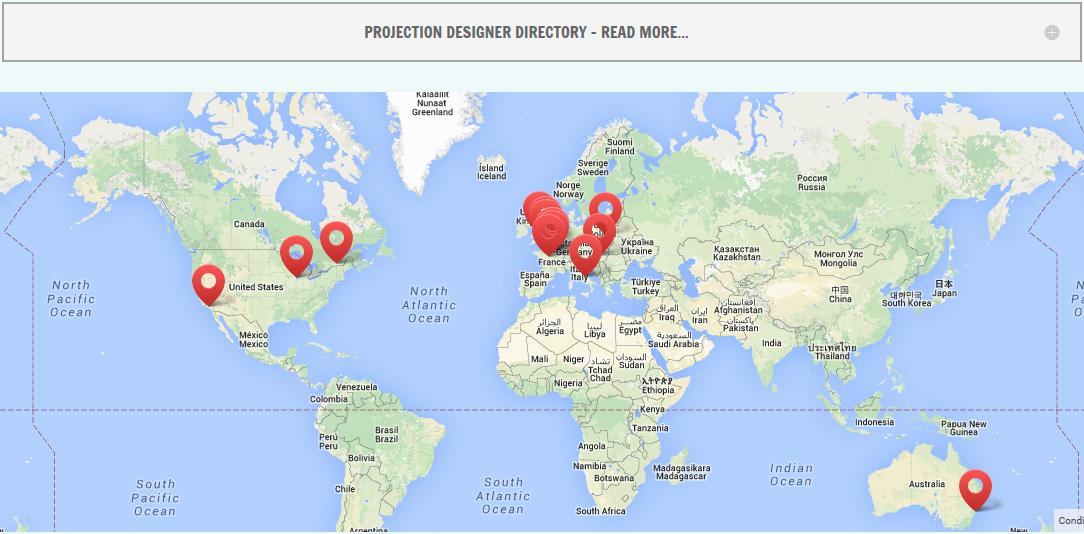Click the Canada country label
This screenshot has height=534, width=1084.
[x=249, y=224]
